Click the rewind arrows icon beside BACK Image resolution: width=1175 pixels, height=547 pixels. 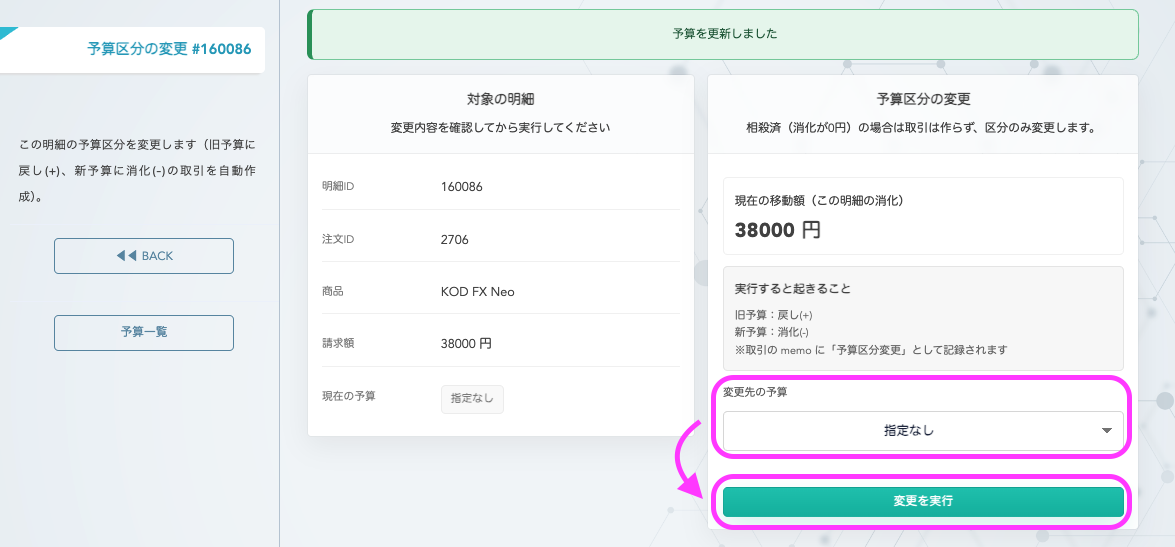click(126, 256)
